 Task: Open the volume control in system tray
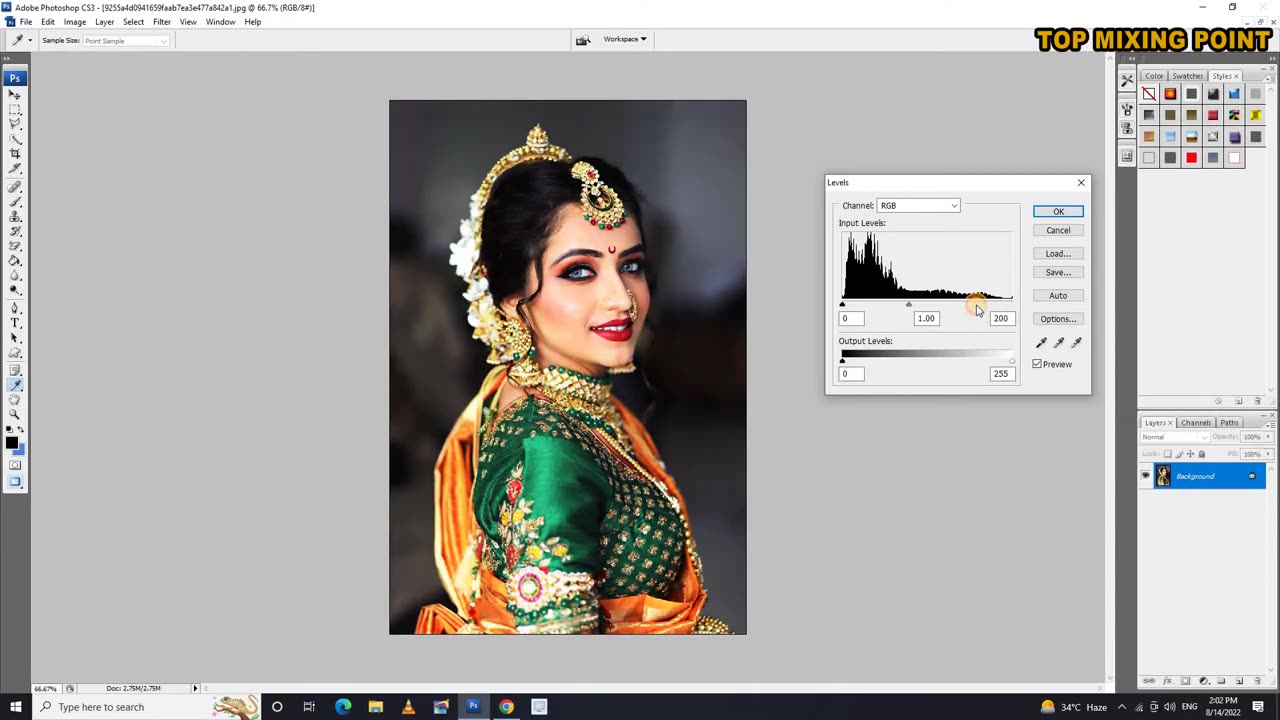click(1170, 707)
